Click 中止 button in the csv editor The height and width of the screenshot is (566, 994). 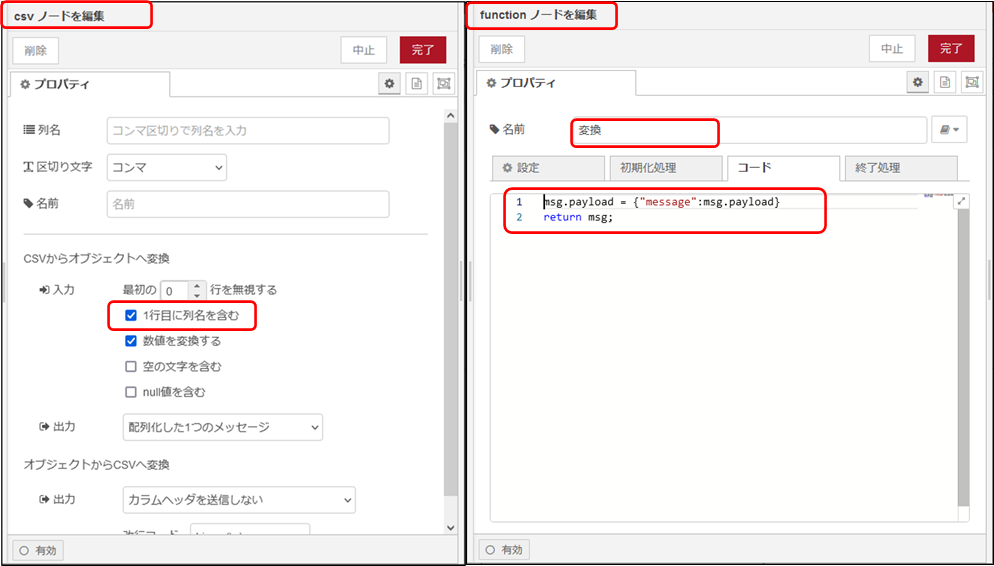(x=364, y=51)
